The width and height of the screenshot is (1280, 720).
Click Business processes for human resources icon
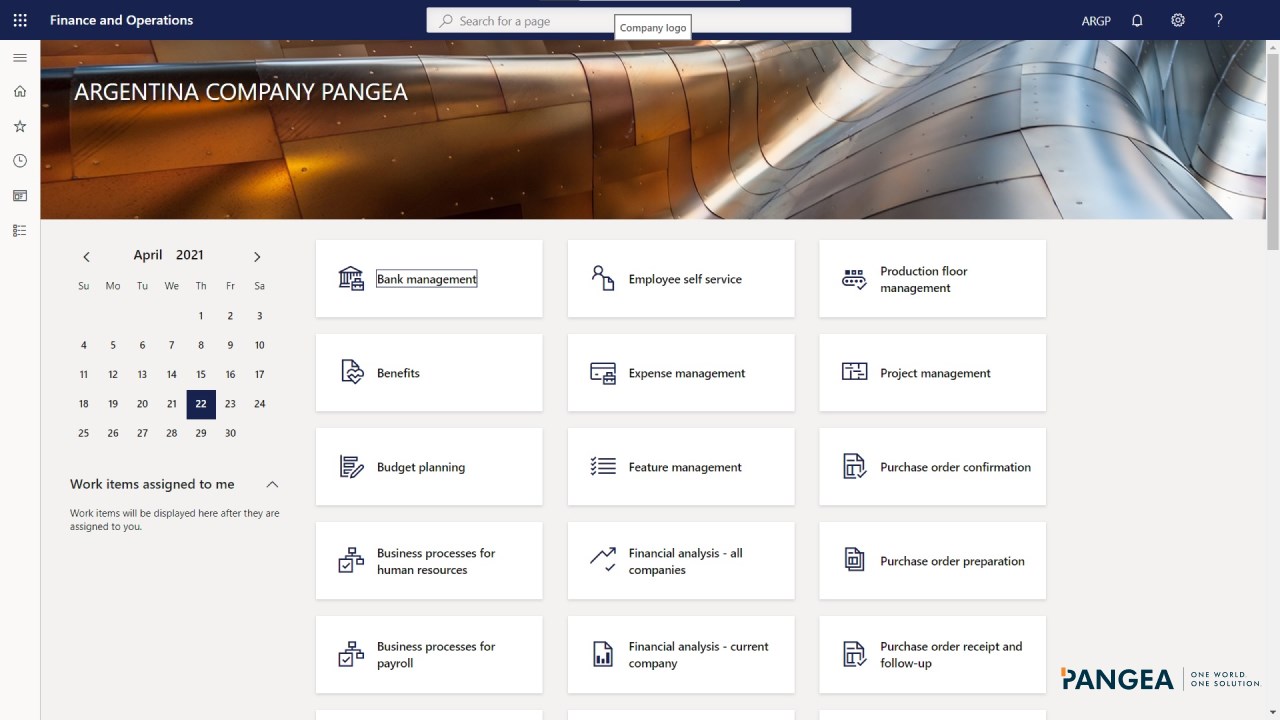tap(351, 560)
